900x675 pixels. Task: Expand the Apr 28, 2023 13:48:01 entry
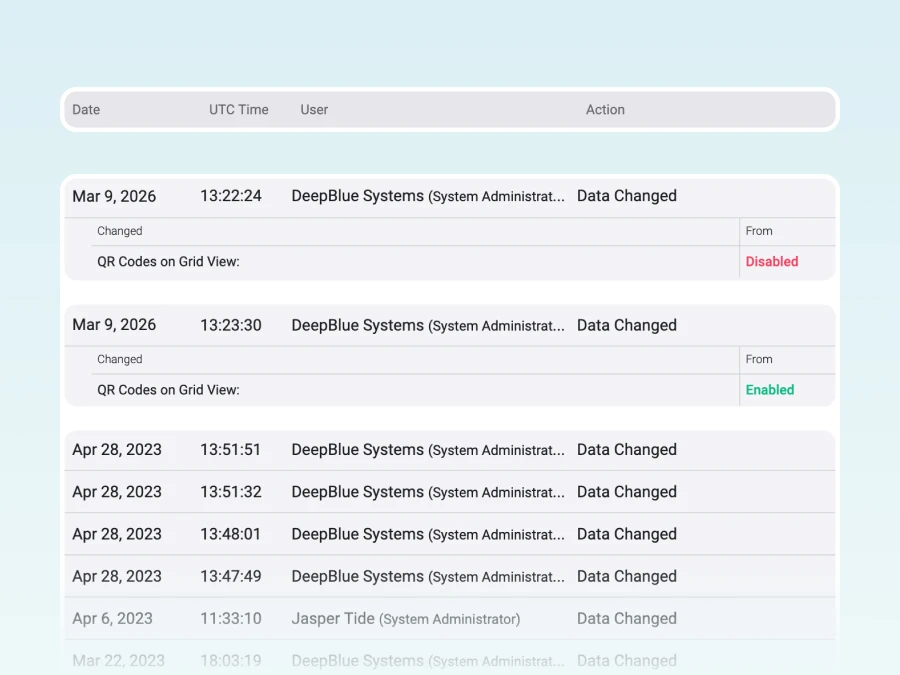(x=450, y=534)
